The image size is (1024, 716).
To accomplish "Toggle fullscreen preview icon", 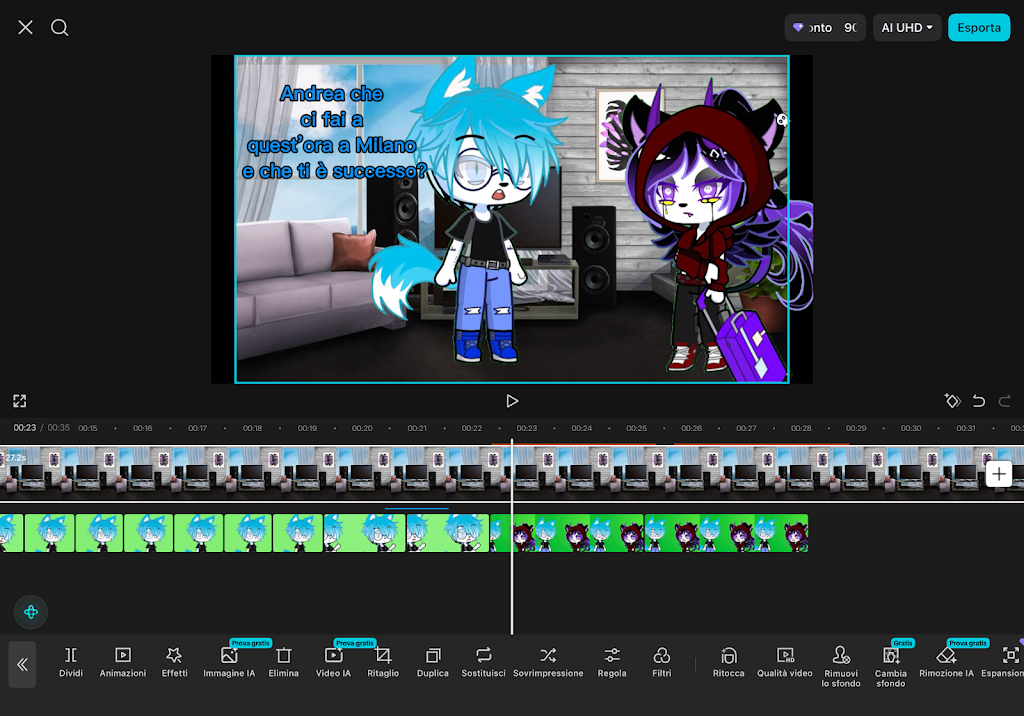I will pos(20,400).
